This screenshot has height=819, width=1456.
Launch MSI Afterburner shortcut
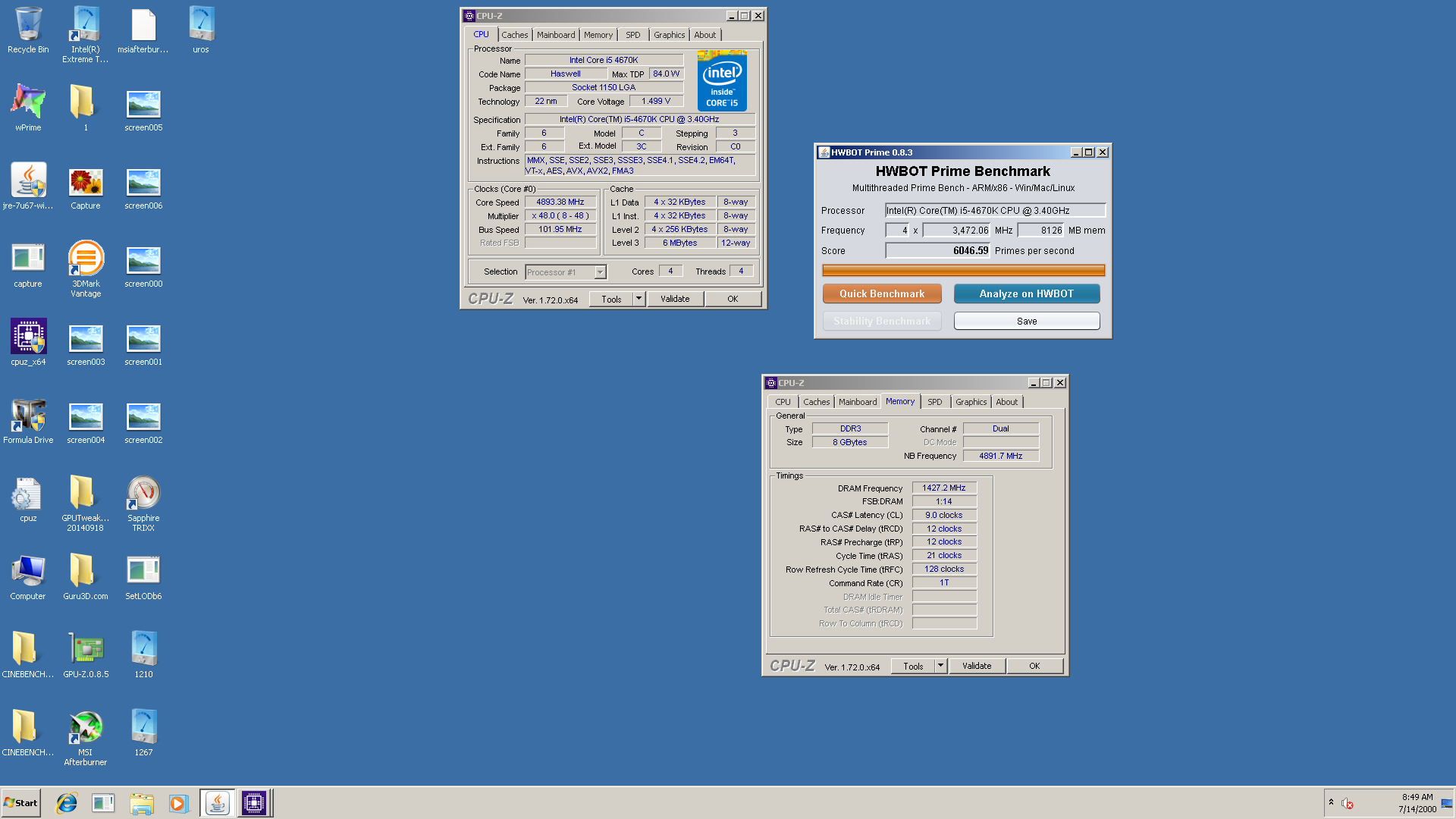[x=86, y=737]
